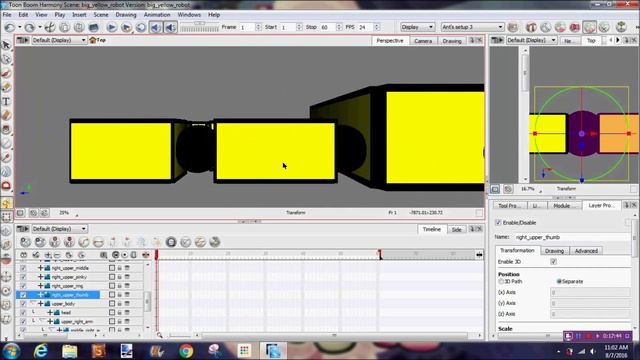Click the home icon next to Top
Screen dimensions: 640x360
(x=93, y=40)
